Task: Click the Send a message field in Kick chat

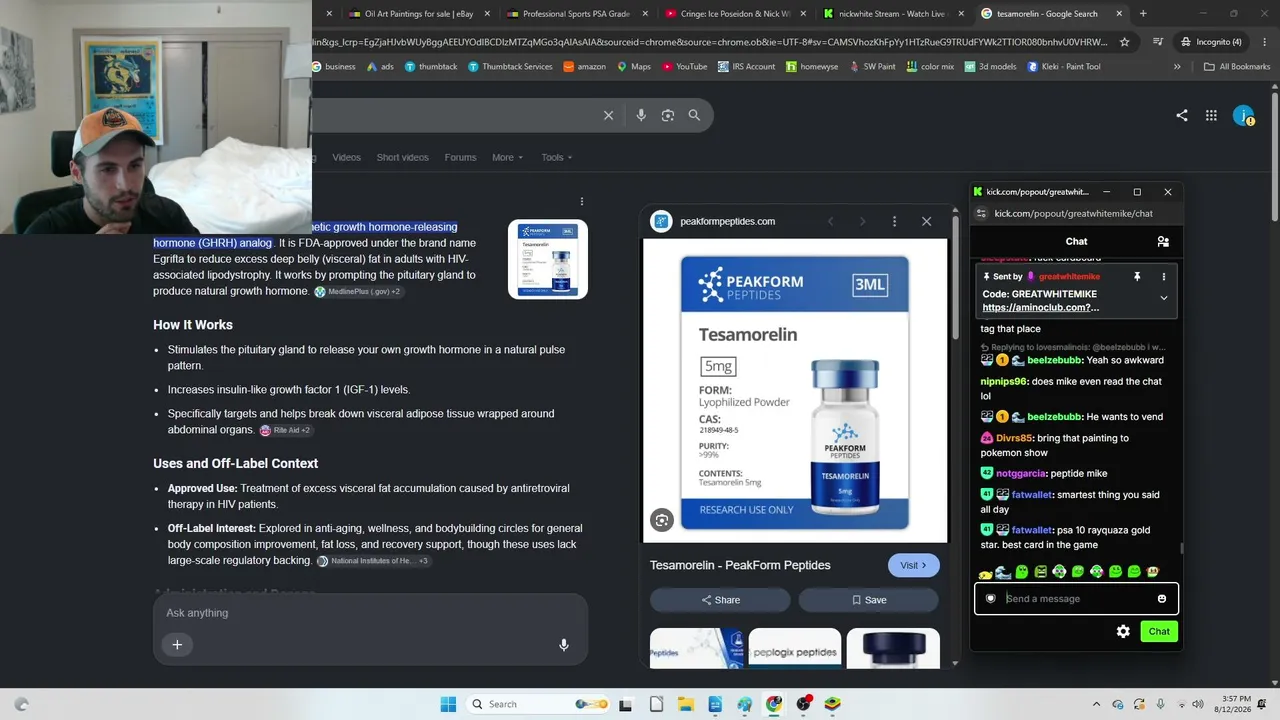Action: [1076, 599]
